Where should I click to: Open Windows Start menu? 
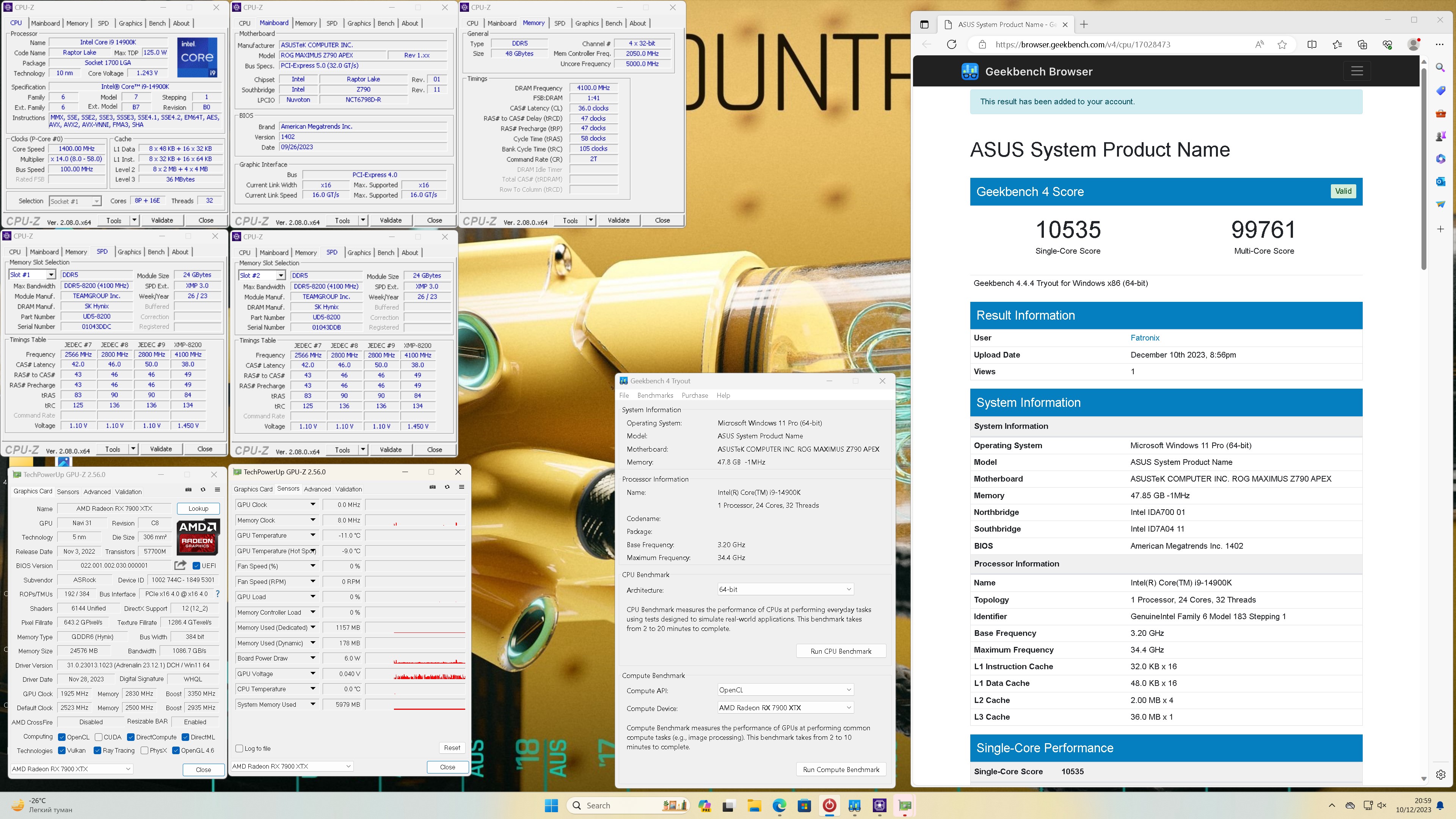(x=551, y=805)
